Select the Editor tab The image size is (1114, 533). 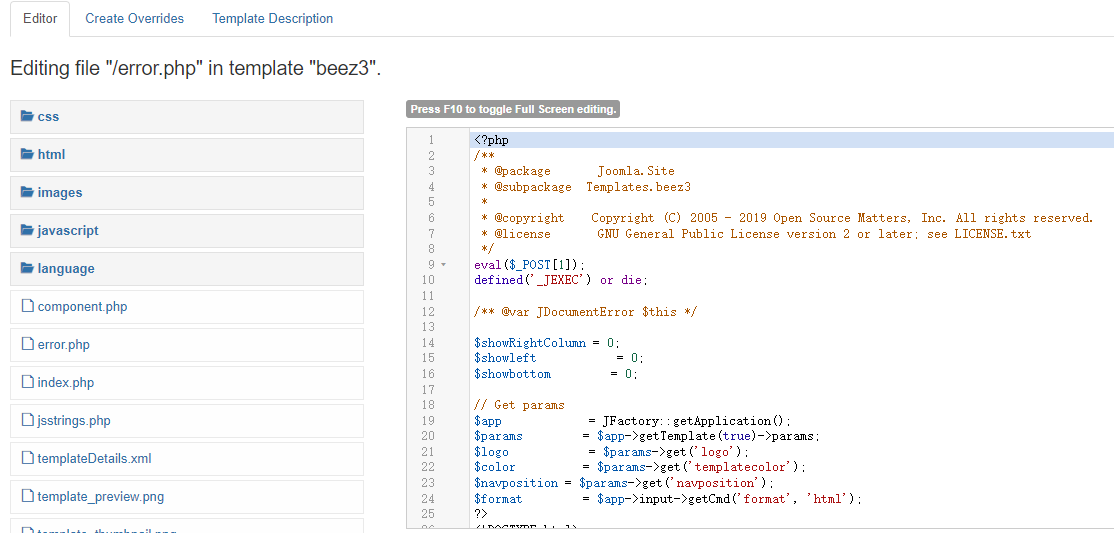pos(40,19)
